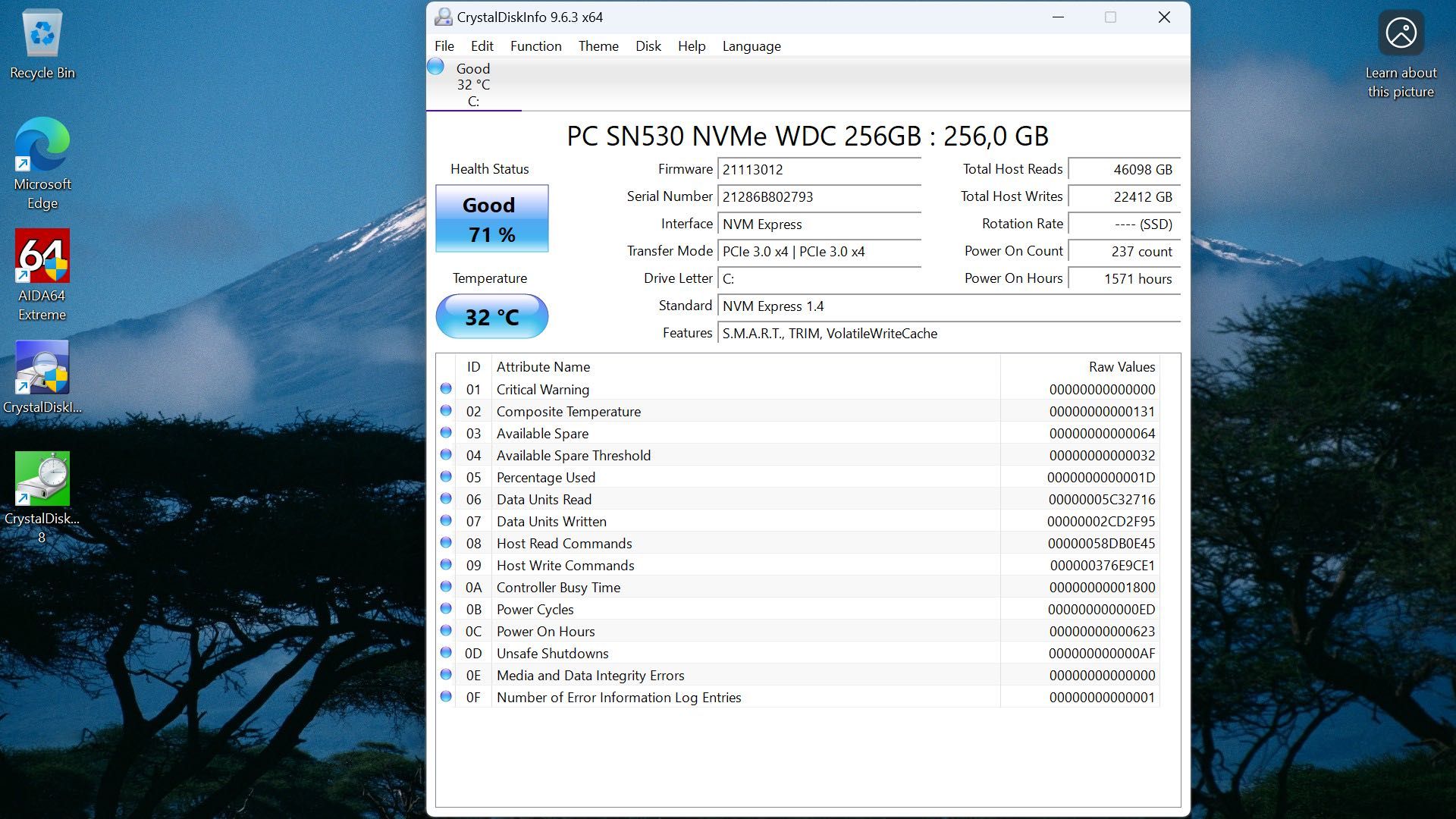1456x819 pixels.
Task: Click the ID column header
Action: click(473, 367)
